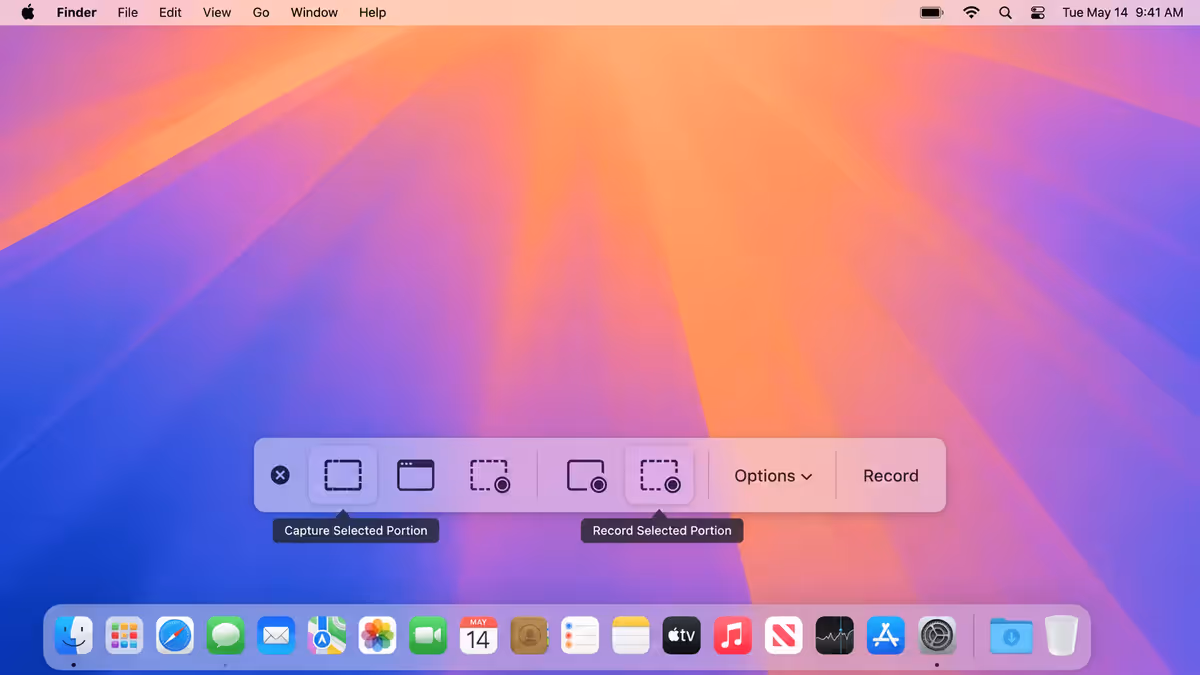The width and height of the screenshot is (1200, 675).
Task: Open Photos from the Dock
Action: pyautogui.click(x=377, y=635)
